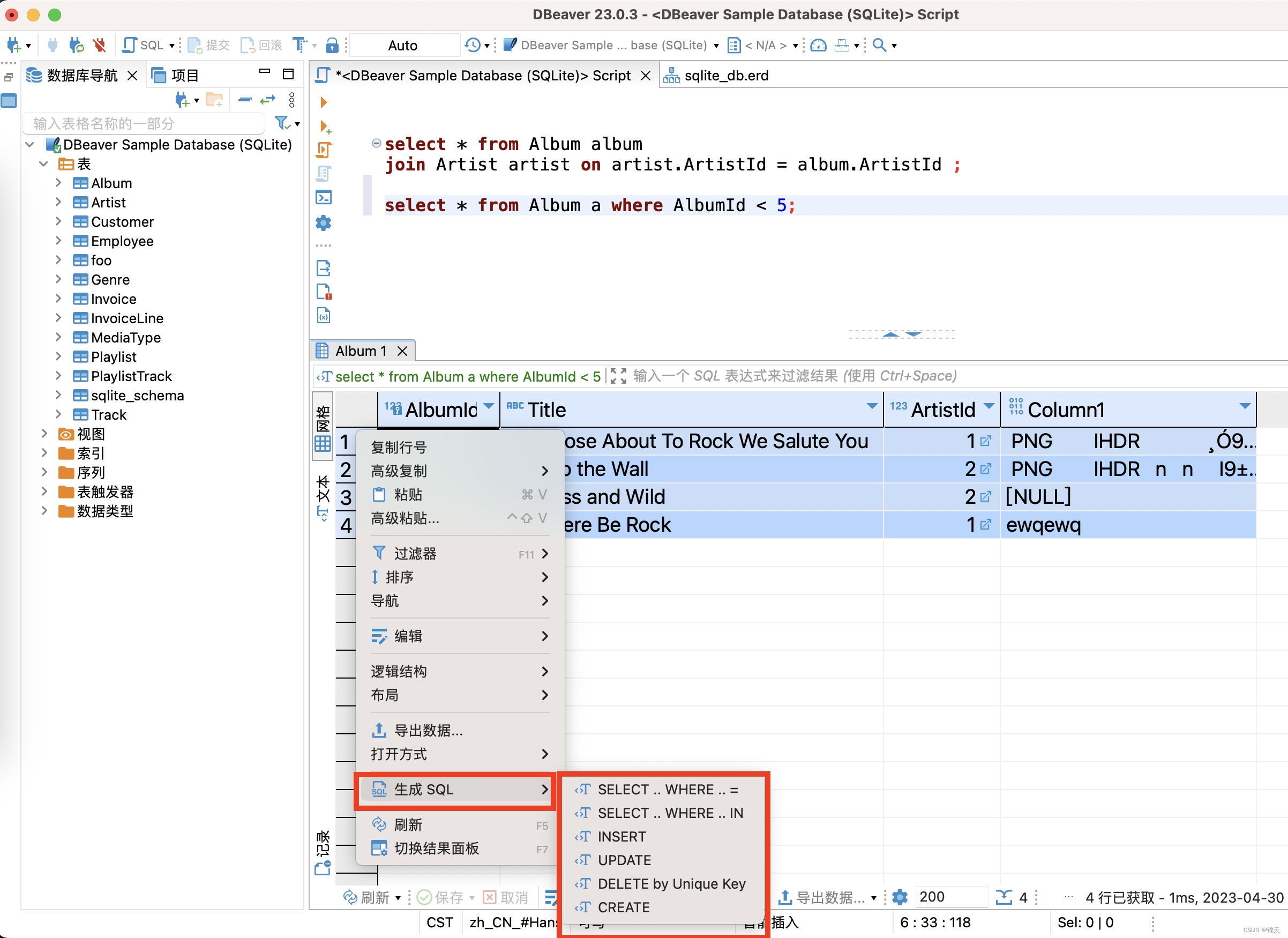
Task: Choose INSERT from the generate SQL submenu
Action: pos(622,836)
